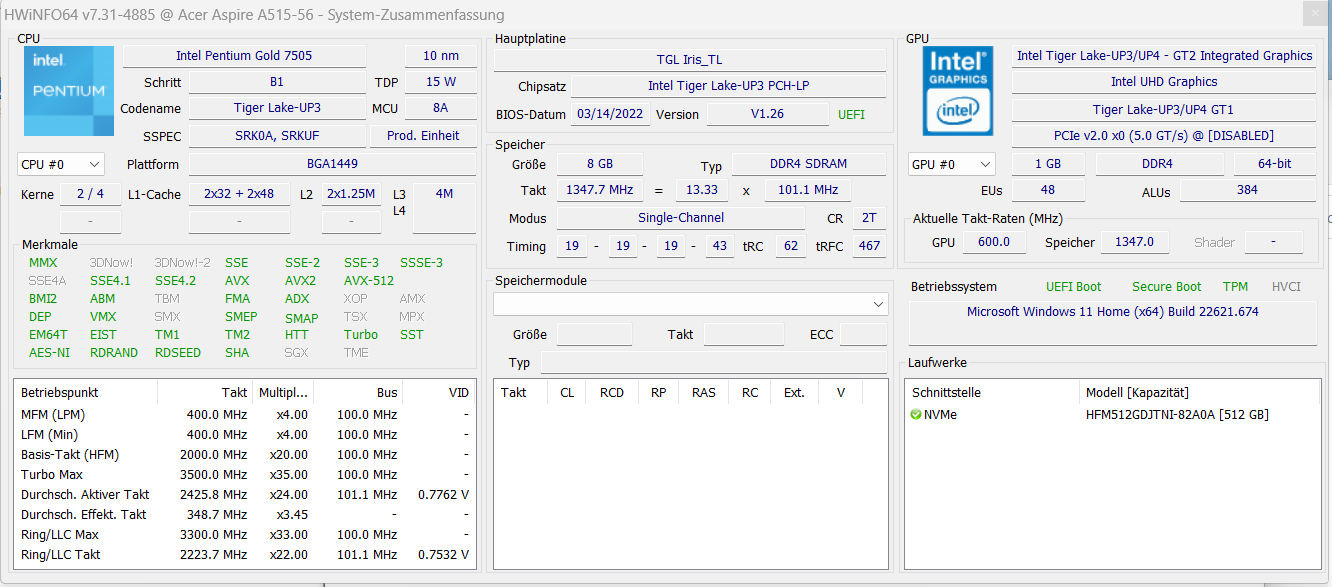Click the empty Speichermodule Typ field
Viewport: 1332px width, 587px height.
click(x=714, y=363)
